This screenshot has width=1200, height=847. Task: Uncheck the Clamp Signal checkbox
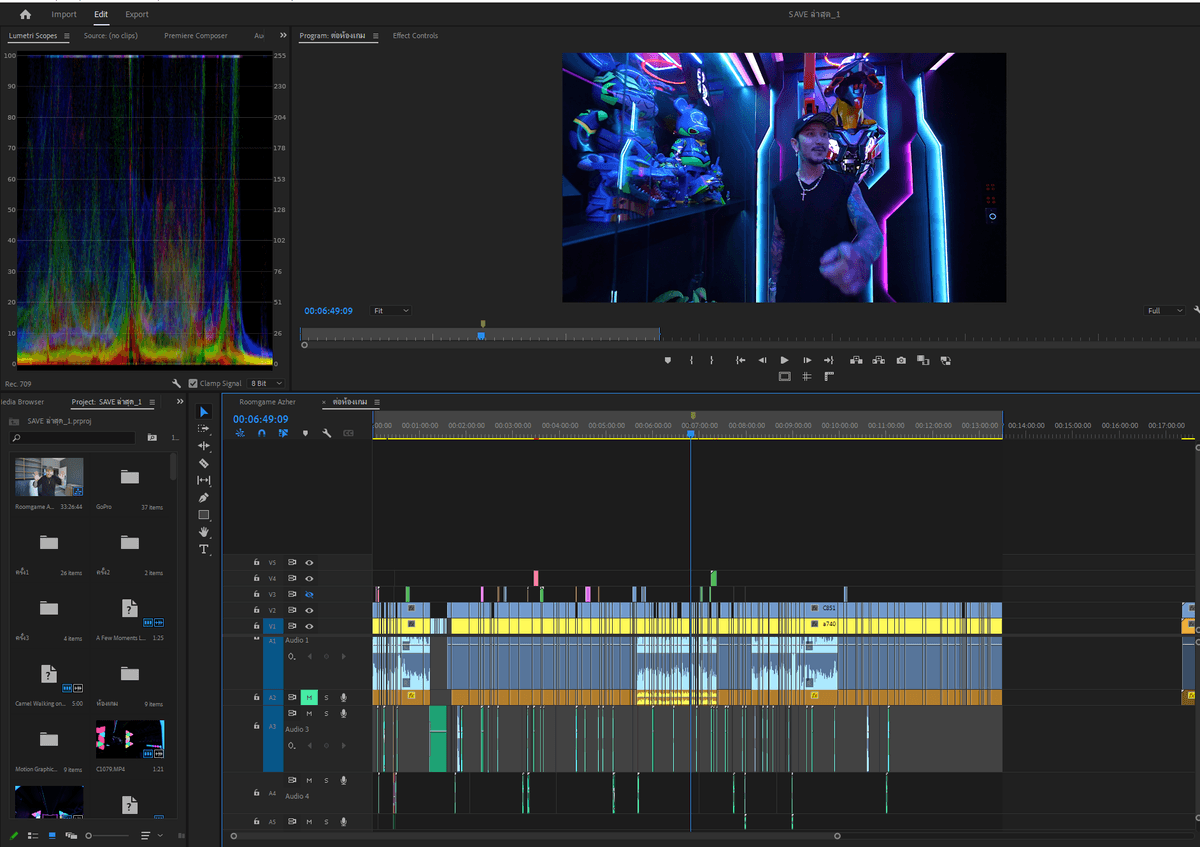pos(193,383)
